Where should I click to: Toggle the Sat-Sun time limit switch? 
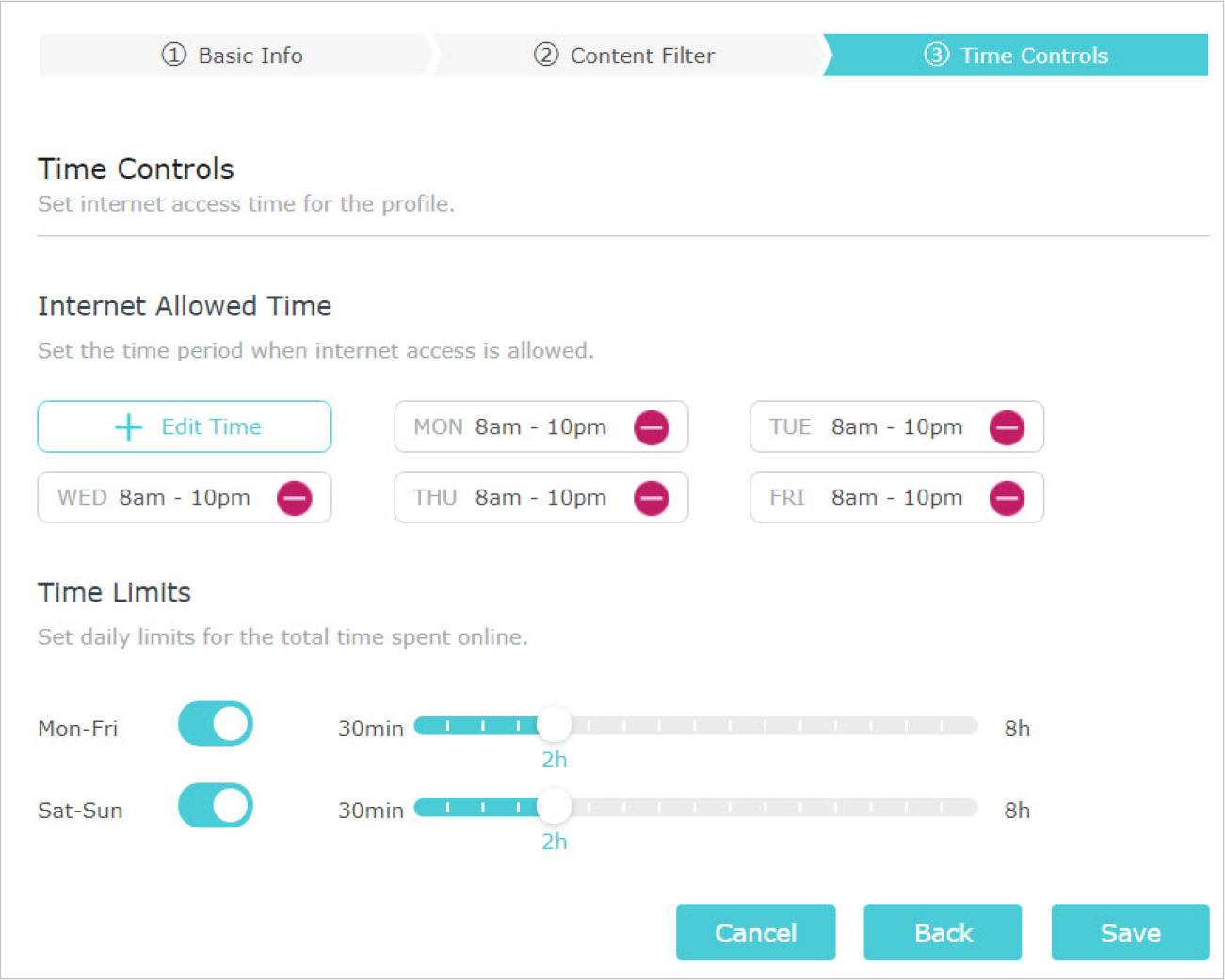click(216, 806)
